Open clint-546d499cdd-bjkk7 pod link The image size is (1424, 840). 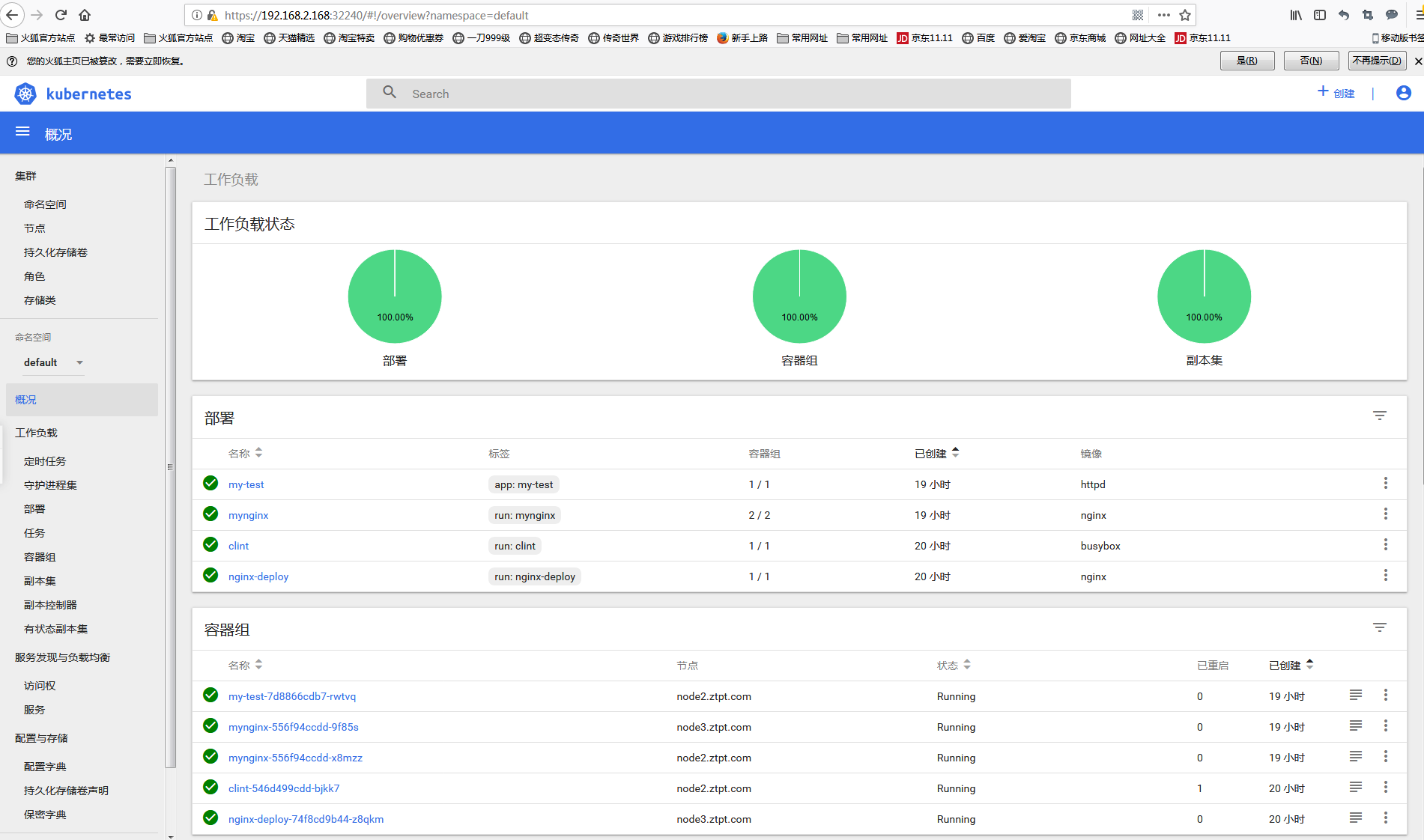click(284, 788)
